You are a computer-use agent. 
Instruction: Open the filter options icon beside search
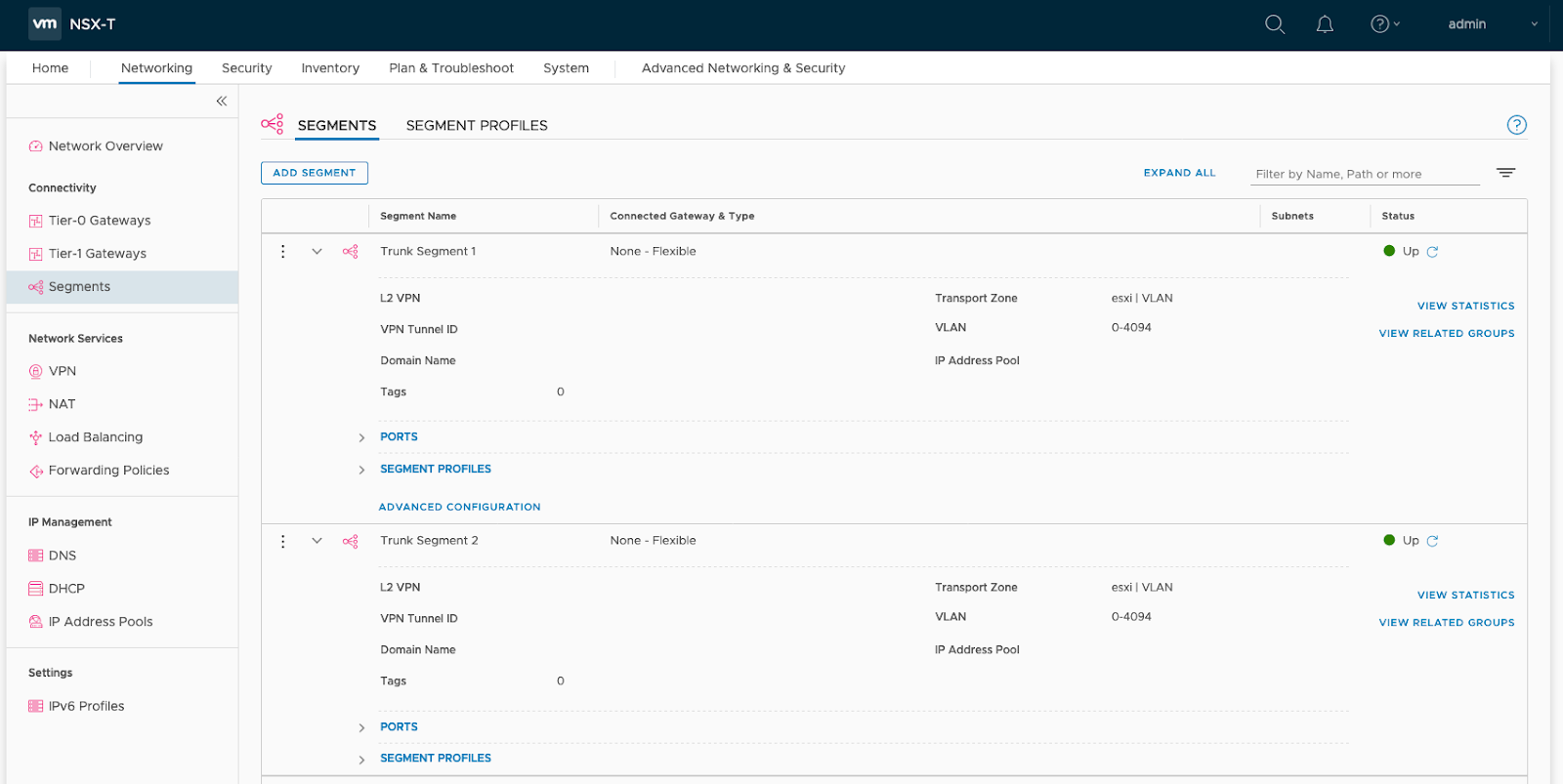[1505, 173]
